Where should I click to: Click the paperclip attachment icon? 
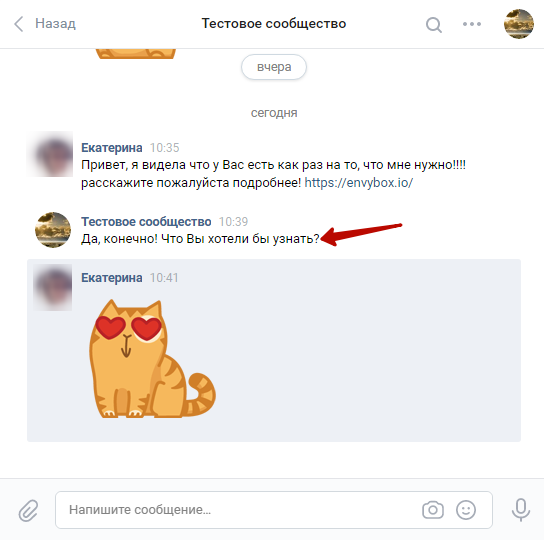(28, 510)
